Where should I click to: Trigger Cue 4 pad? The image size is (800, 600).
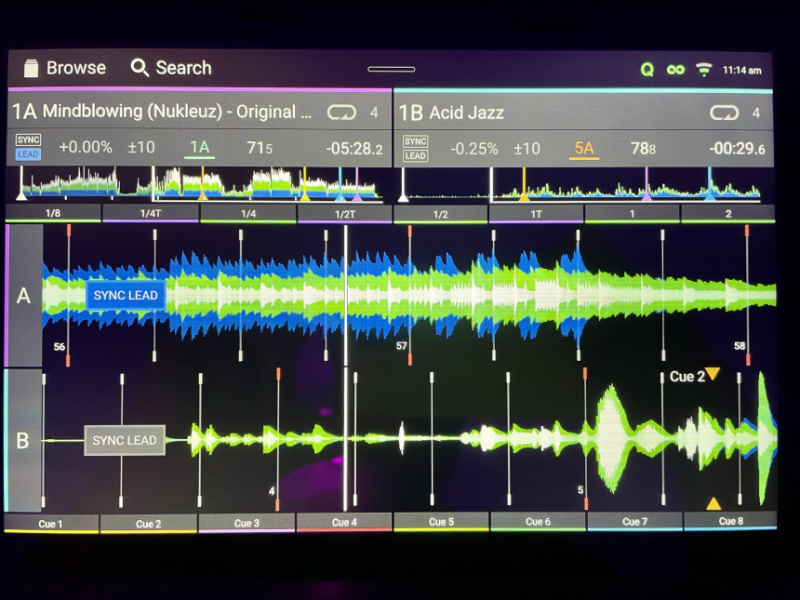344,522
